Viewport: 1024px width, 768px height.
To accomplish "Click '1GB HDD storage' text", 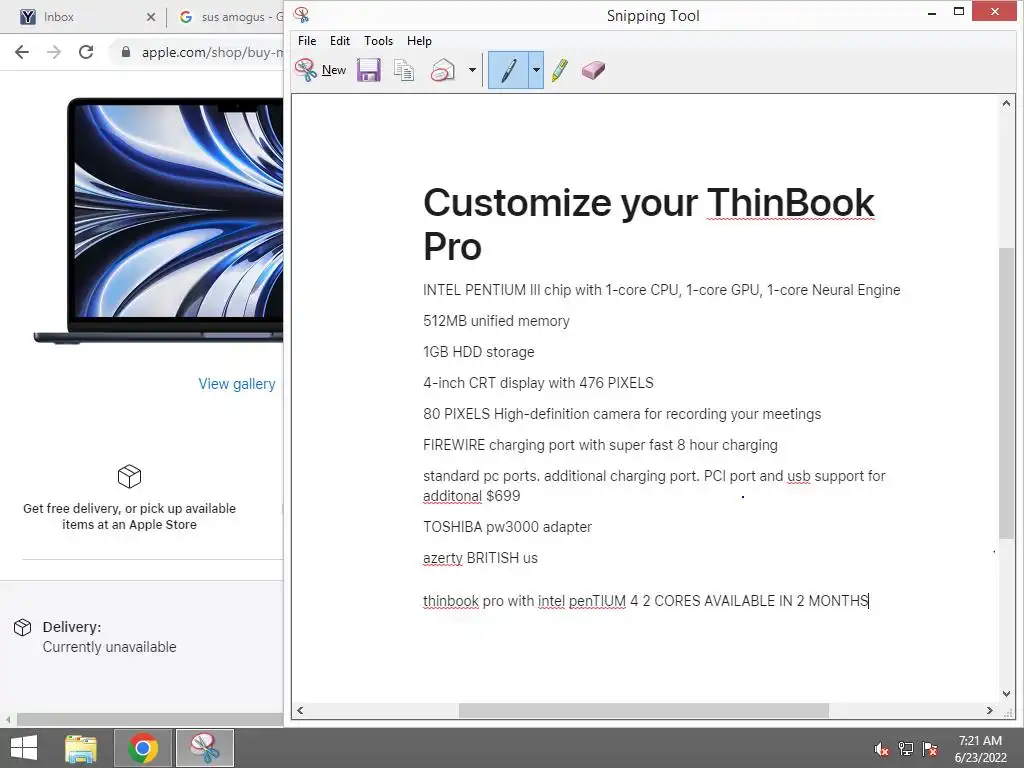I will coord(479,352).
